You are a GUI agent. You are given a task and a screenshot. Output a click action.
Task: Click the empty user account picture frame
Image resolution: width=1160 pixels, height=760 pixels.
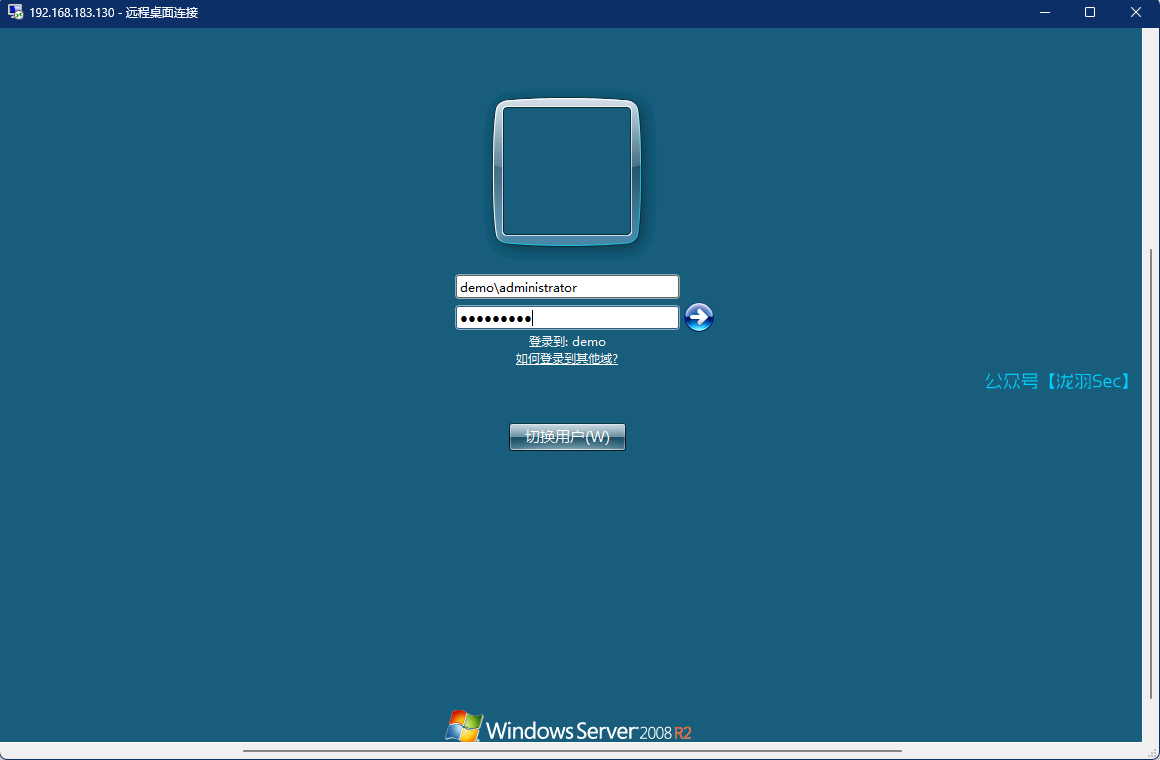567,171
